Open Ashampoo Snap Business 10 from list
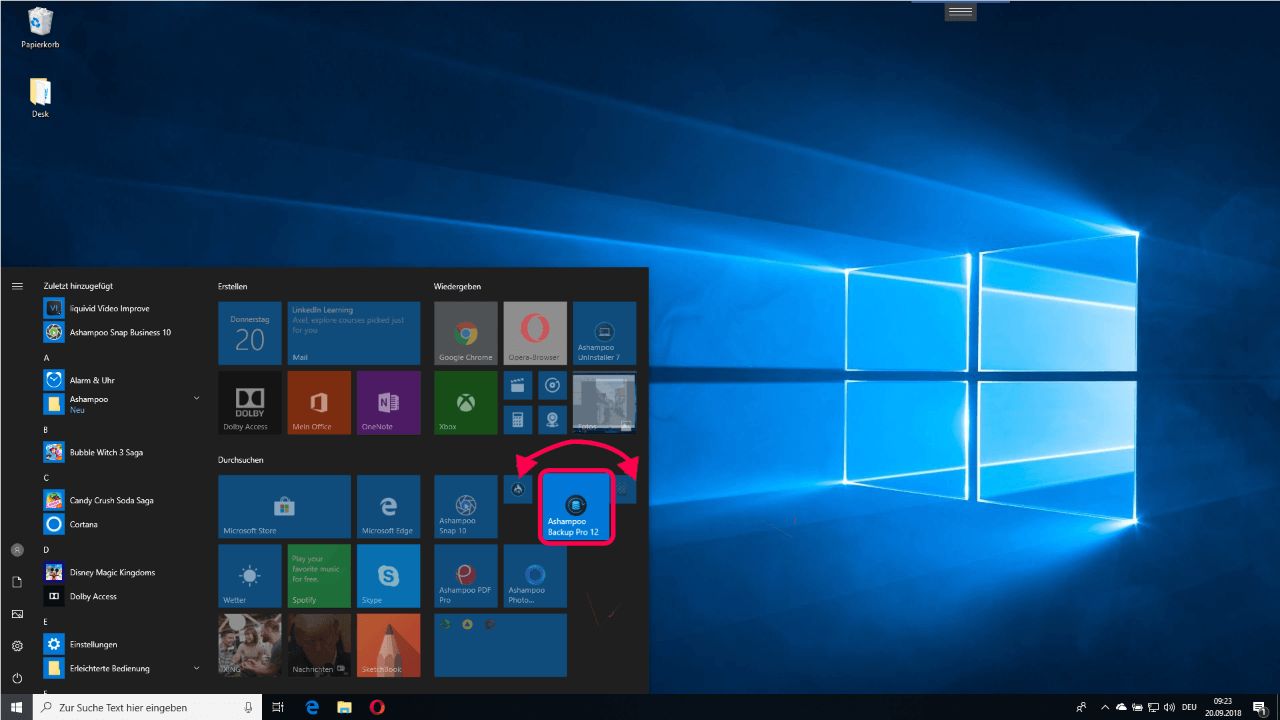 123,332
